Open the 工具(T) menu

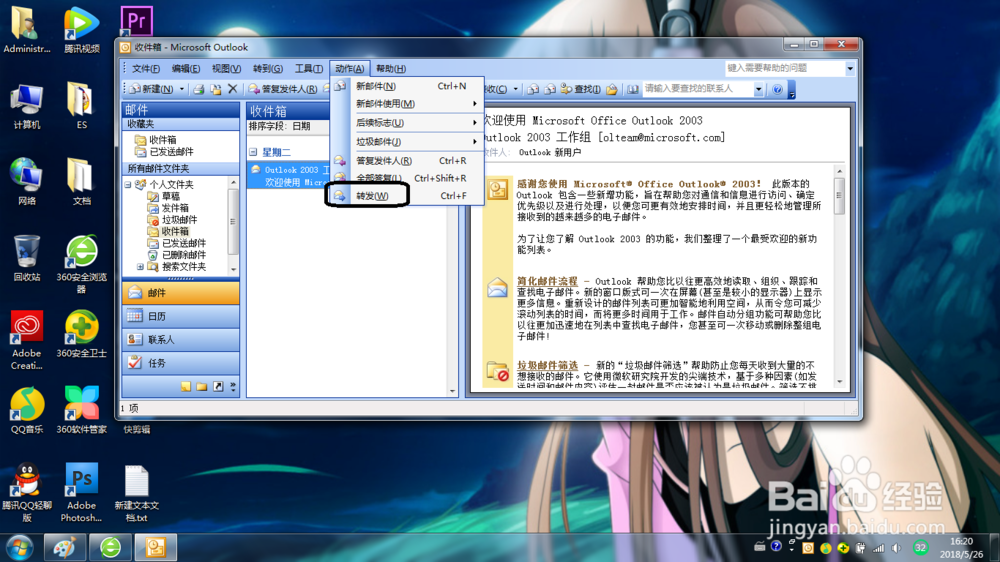point(308,68)
